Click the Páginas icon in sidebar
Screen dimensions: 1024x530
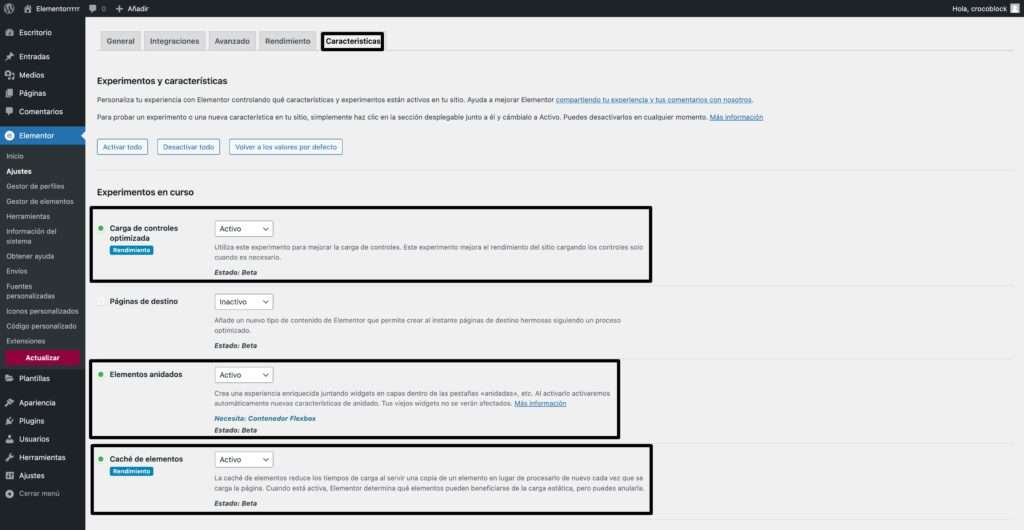9,93
